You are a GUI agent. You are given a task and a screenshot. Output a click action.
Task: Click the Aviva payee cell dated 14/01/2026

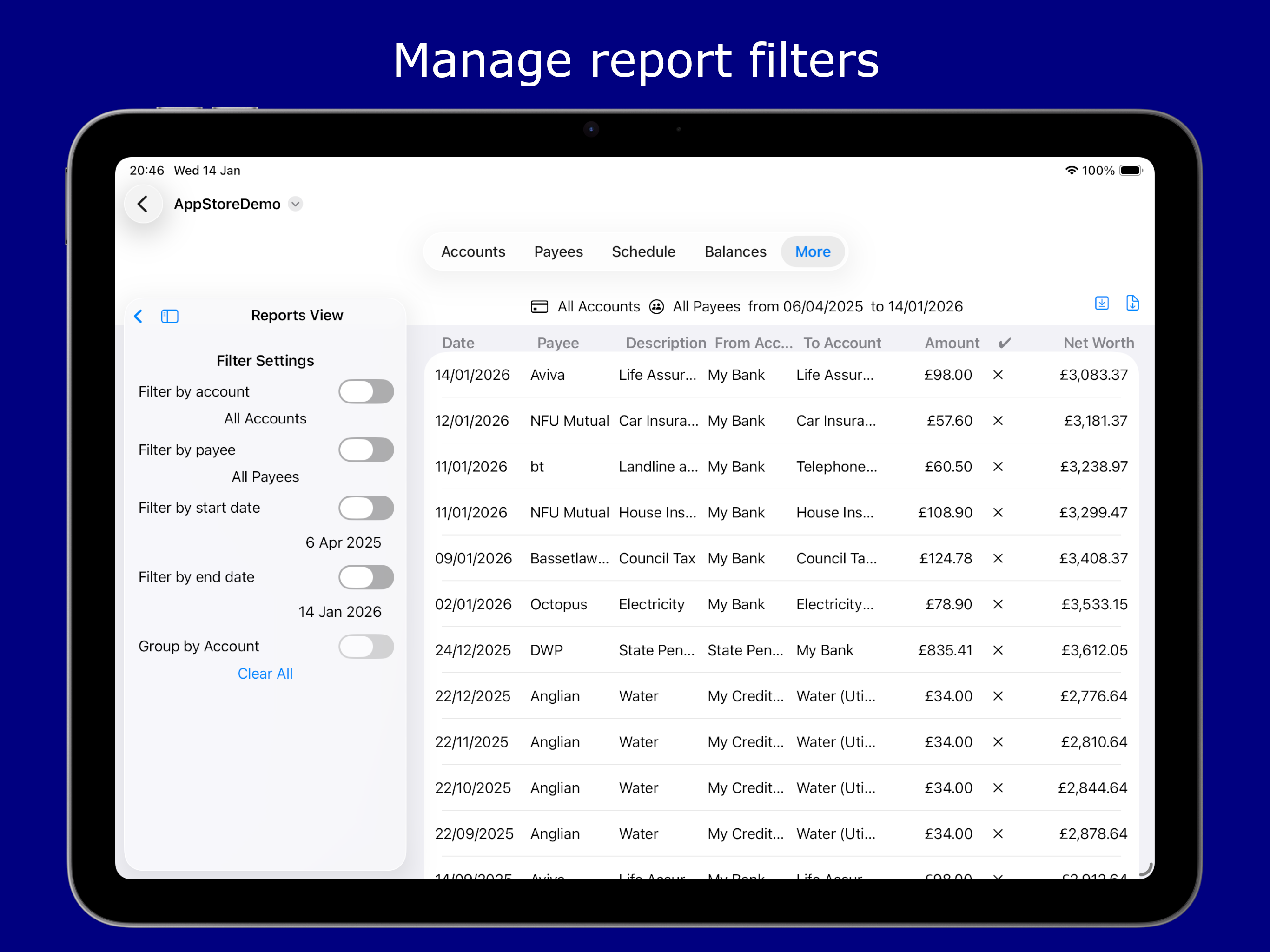click(547, 375)
